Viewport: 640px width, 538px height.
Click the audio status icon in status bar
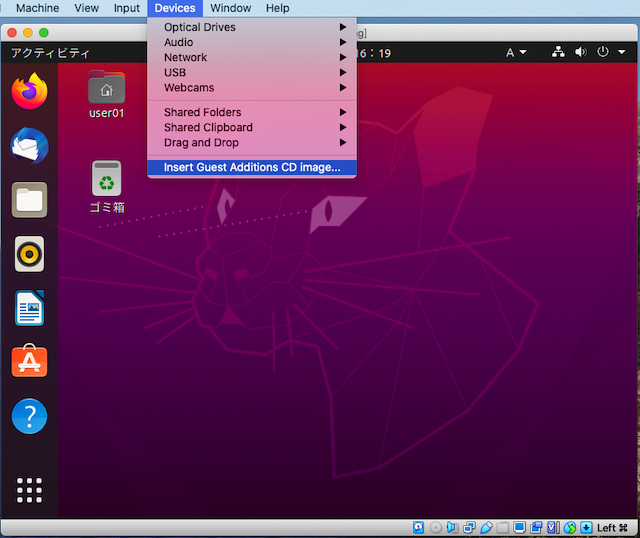coord(452,527)
